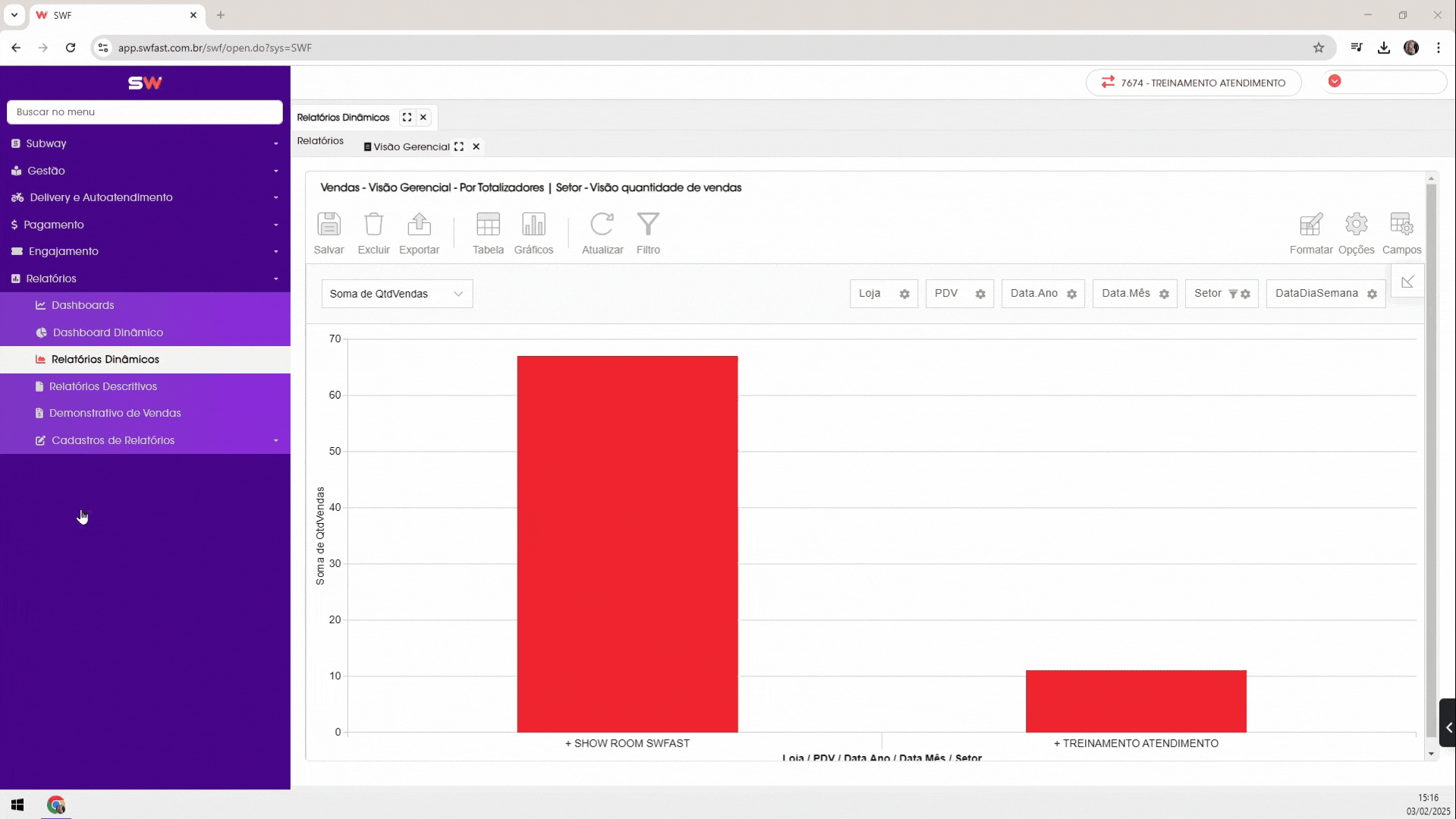Click the SW logo in sidebar
This screenshot has height=819, width=1456.
tap(145, 83)
